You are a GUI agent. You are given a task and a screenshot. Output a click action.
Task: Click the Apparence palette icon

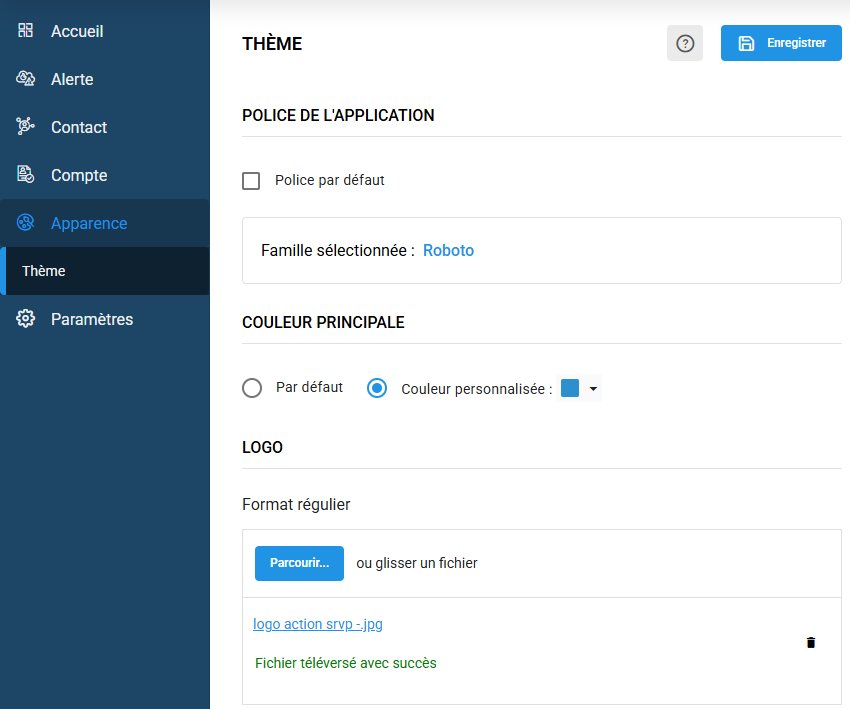click(x=27, y=223)
